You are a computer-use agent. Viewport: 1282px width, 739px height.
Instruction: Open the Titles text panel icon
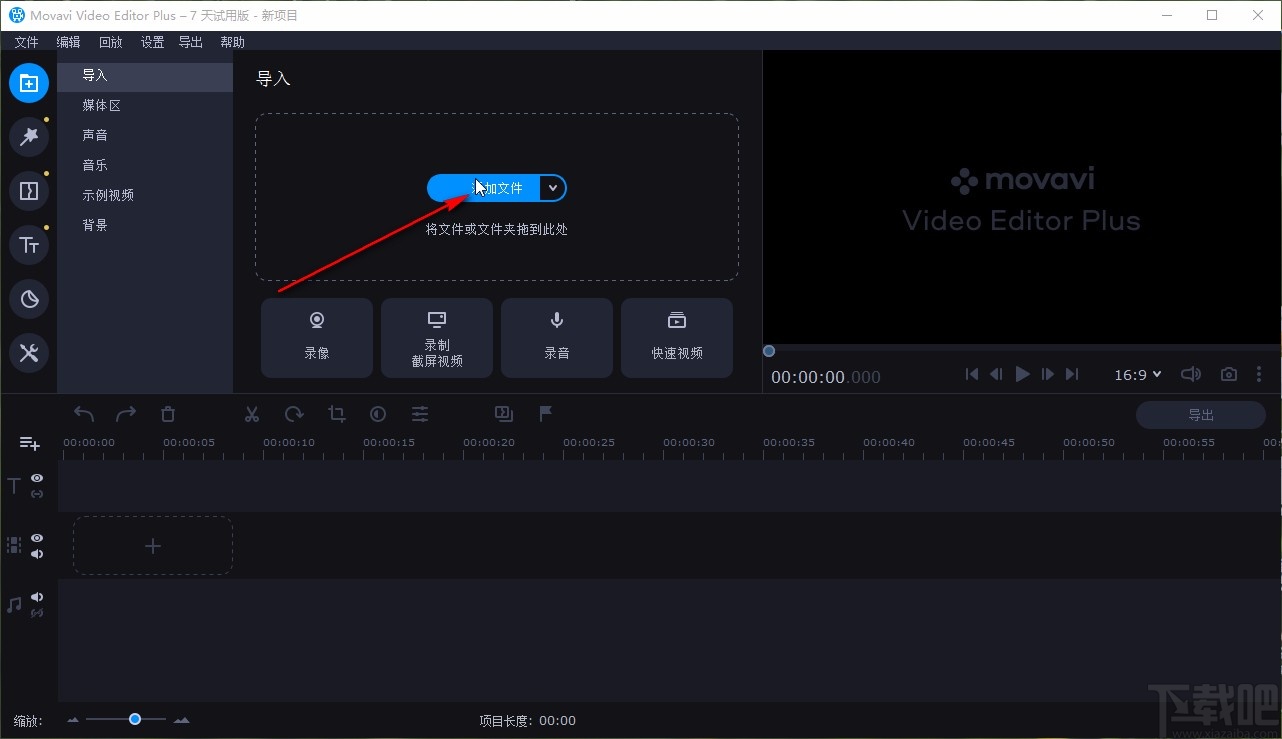click(29, 245)
